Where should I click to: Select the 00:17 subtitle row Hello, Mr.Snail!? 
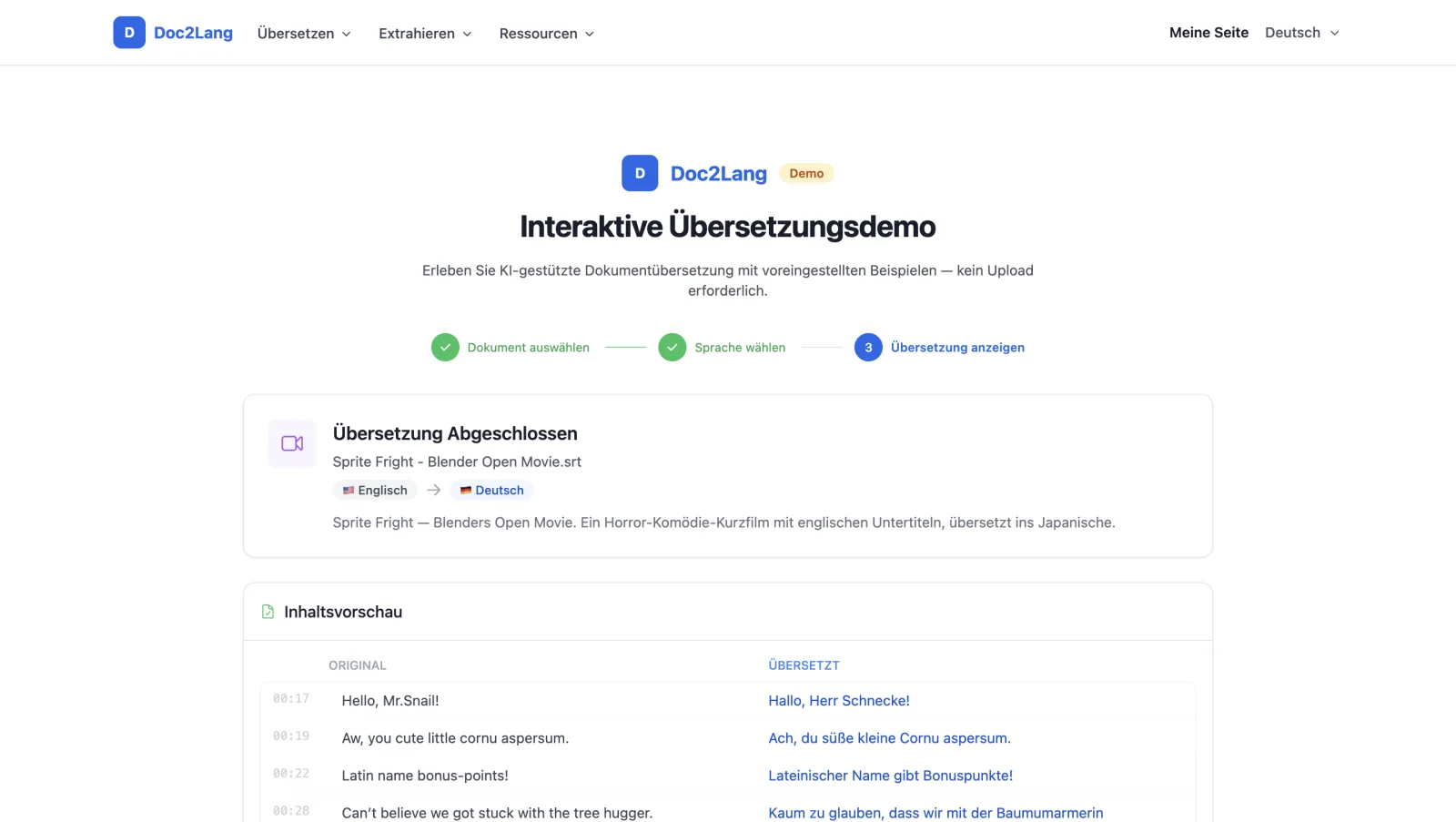[x=727, y=700]
